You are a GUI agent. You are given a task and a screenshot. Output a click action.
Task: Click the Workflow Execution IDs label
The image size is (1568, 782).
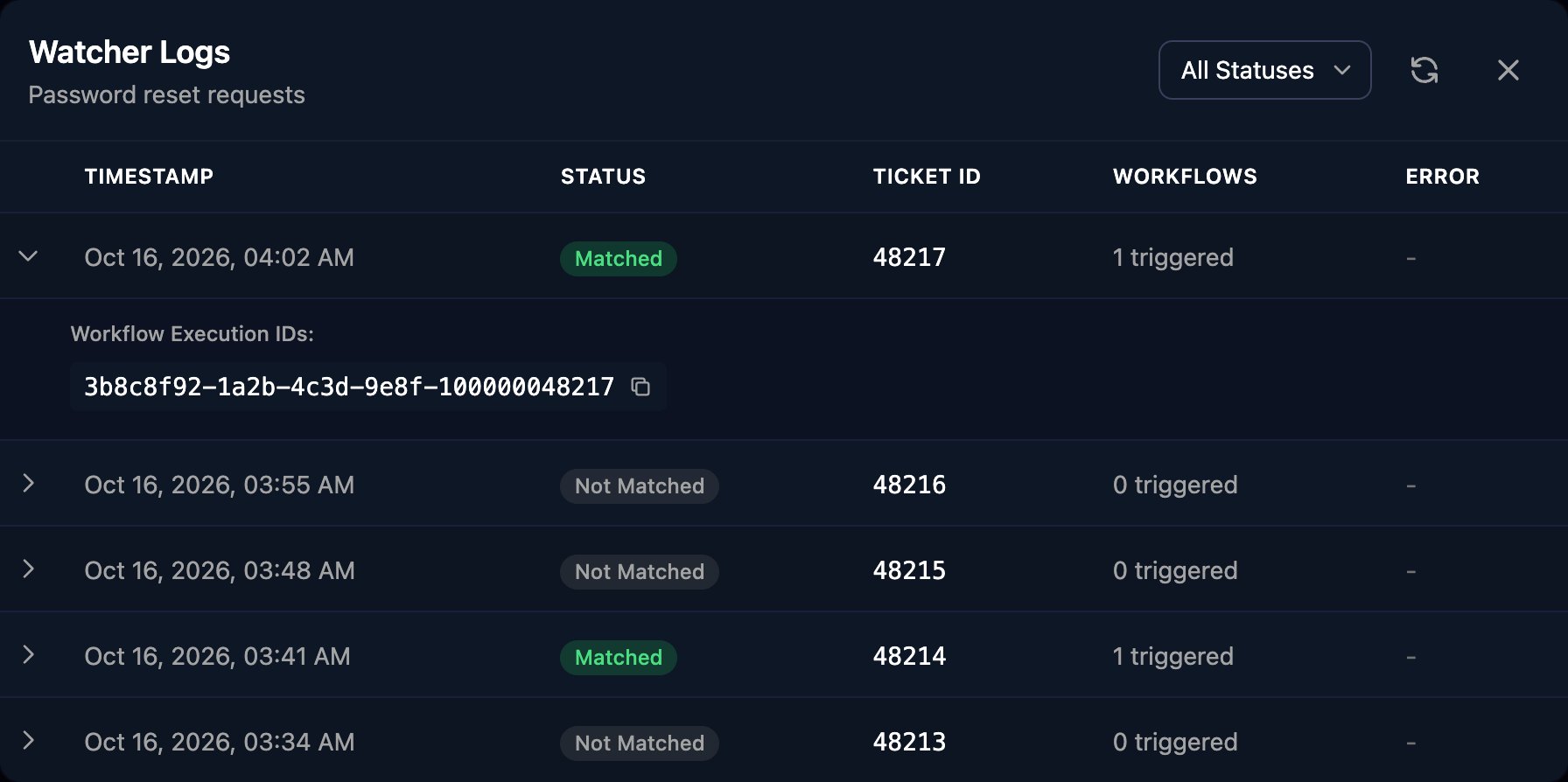tap(192, 334)
